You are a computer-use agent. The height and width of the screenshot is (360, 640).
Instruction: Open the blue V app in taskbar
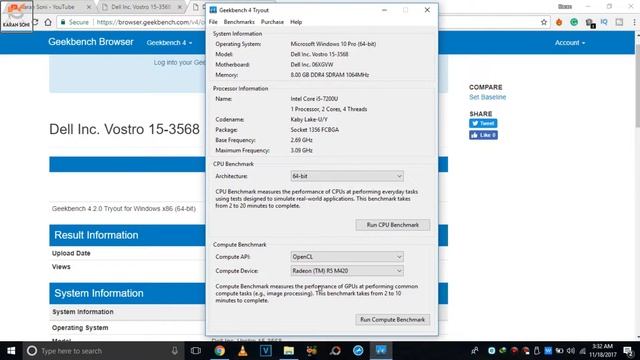pos(266,351)
